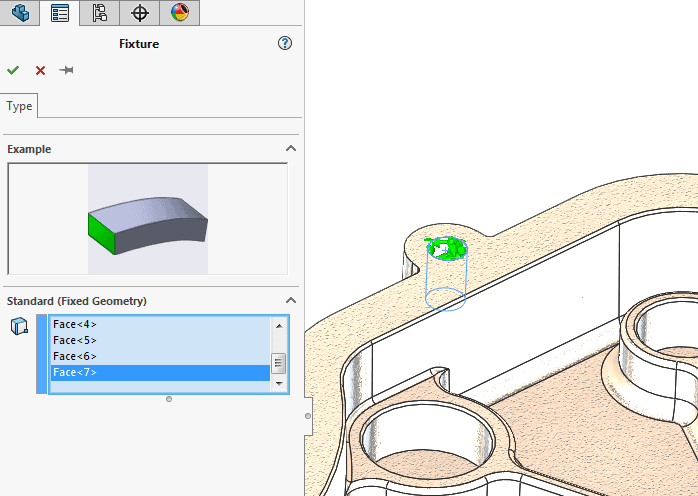Screen dimensions: 698x496
Task: Collapse the Example section
Action: click(x=291, y=149)
